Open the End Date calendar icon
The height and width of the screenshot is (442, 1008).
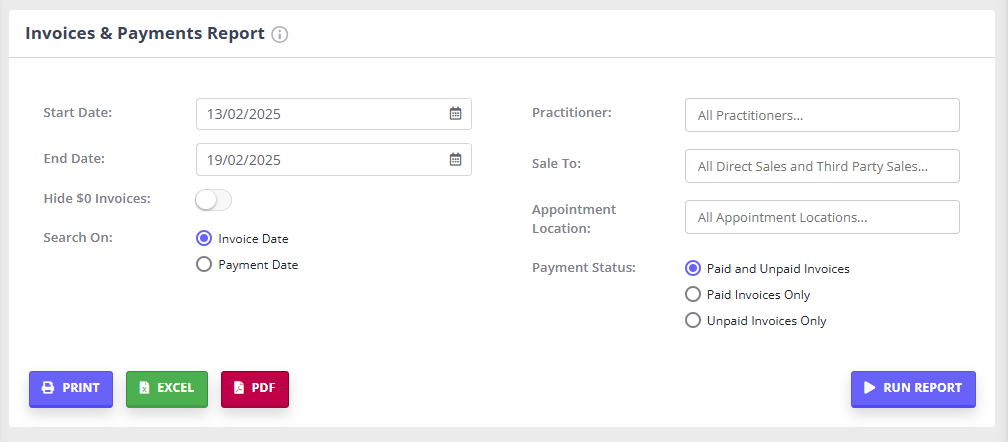click(x=455, y=159)
